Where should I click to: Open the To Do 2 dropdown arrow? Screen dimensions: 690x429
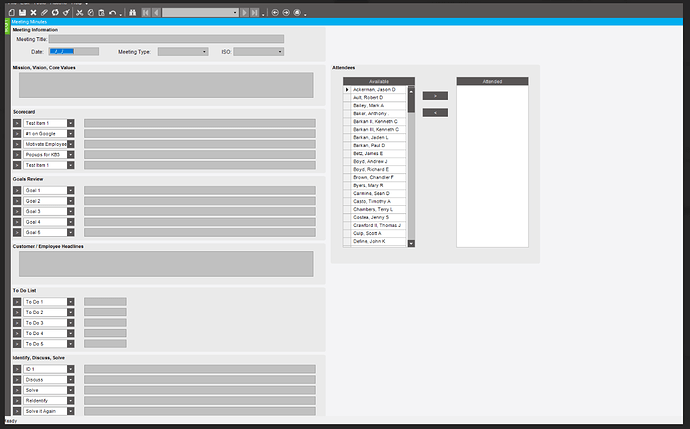point(70,312)
